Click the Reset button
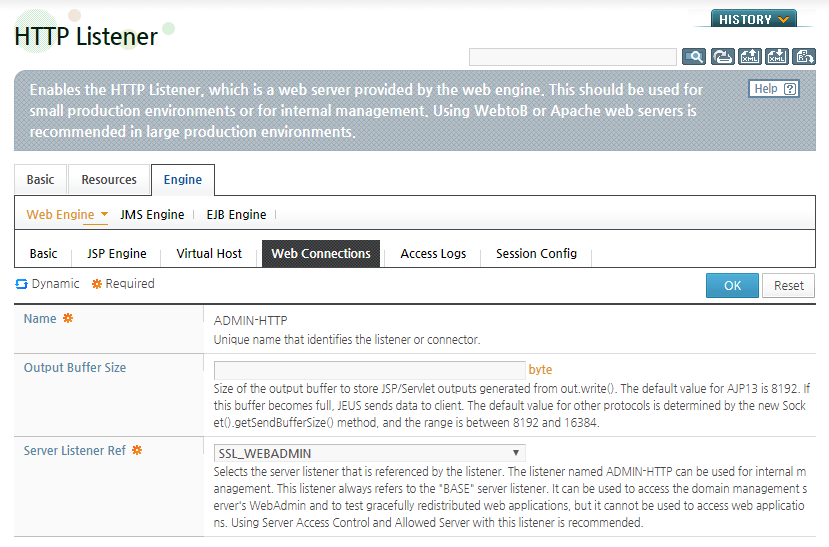Screen dimensions: 829x547 click(788, 285)
